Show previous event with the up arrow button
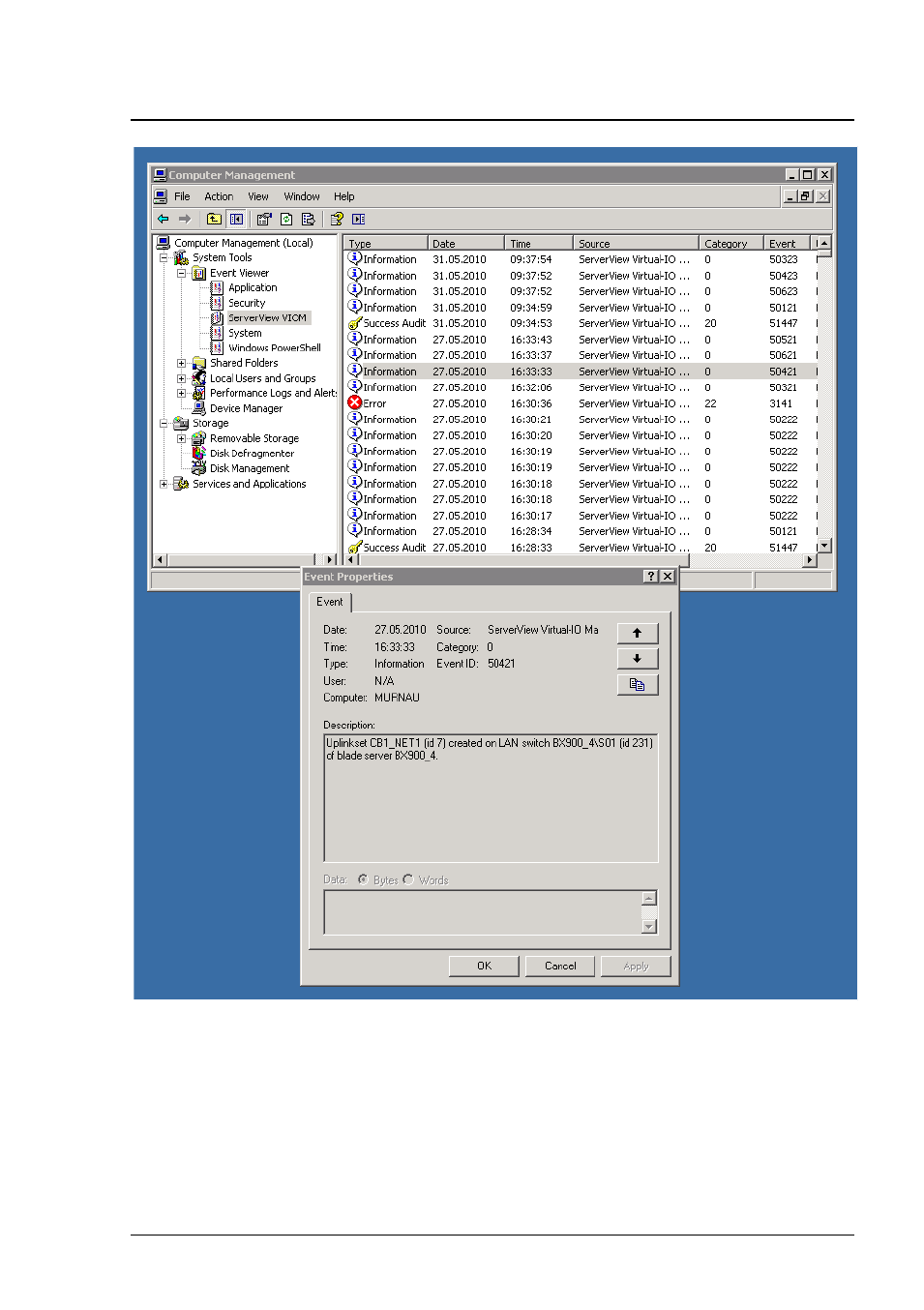 638,633
